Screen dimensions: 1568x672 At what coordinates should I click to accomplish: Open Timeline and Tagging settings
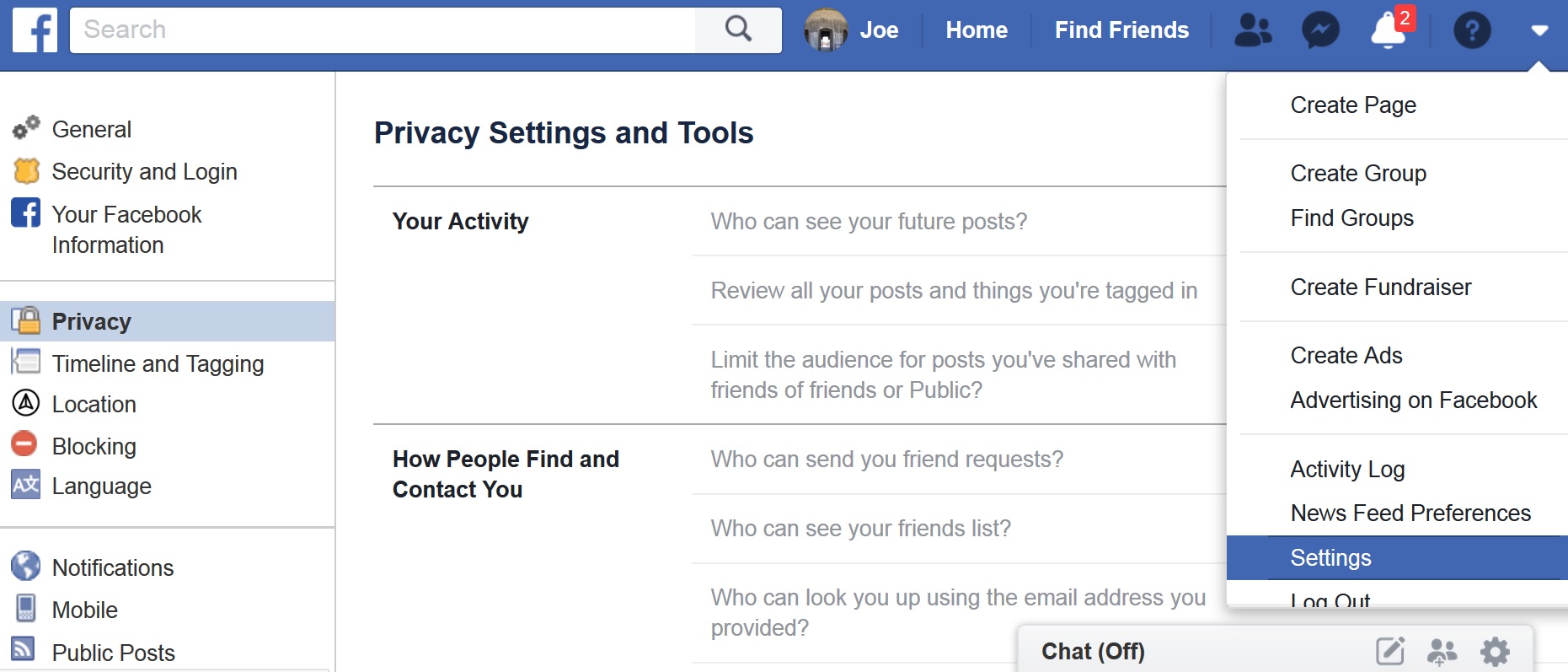tap(158, 363)
